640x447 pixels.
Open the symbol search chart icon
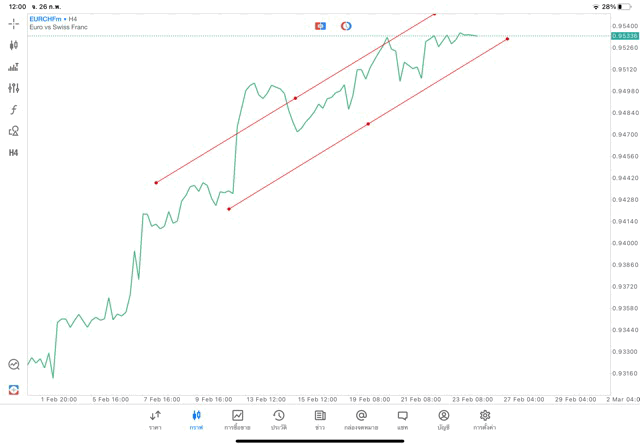tap(14, 365)
